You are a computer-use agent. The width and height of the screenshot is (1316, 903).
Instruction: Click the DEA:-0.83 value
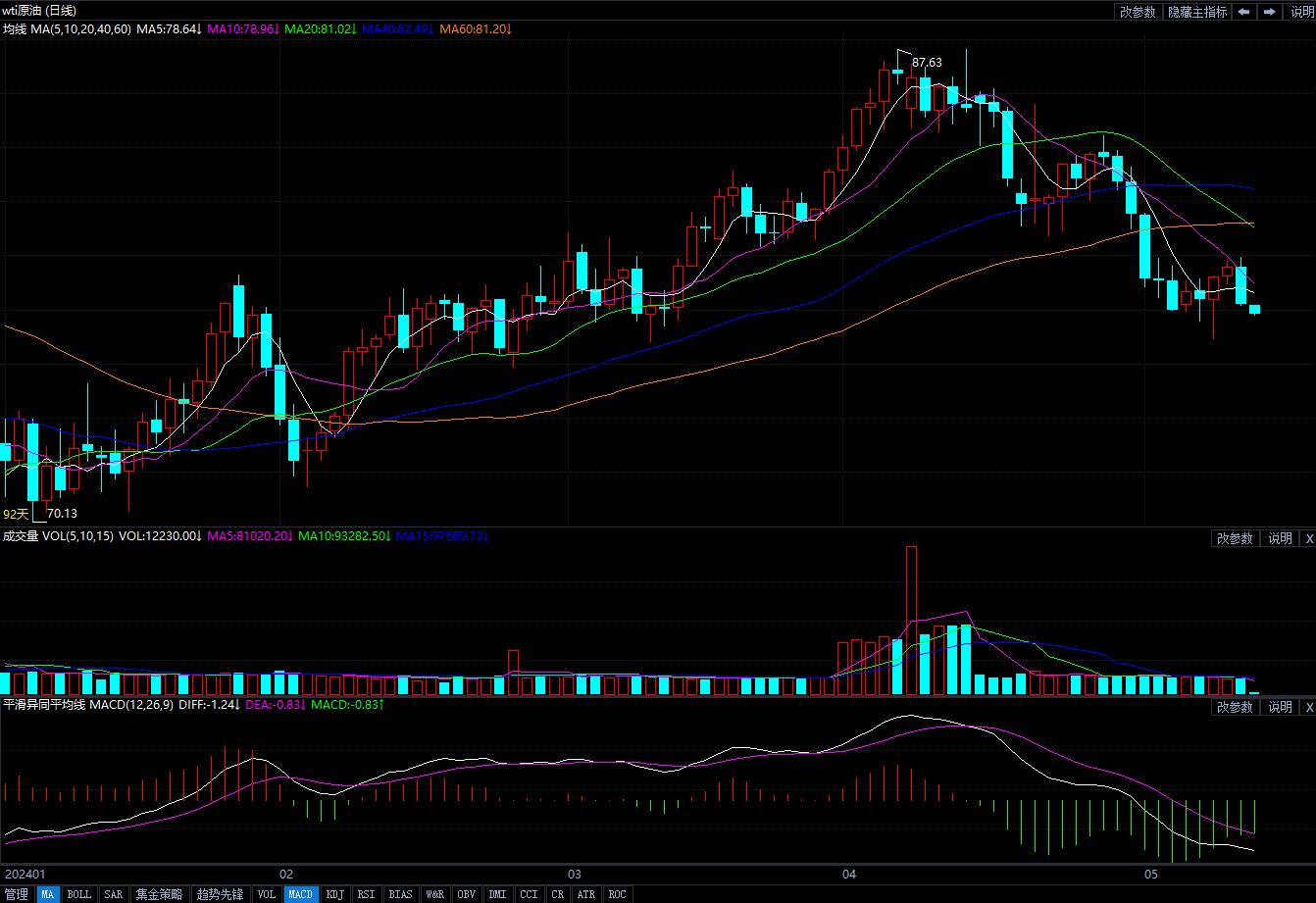click(x=276, y=705)
